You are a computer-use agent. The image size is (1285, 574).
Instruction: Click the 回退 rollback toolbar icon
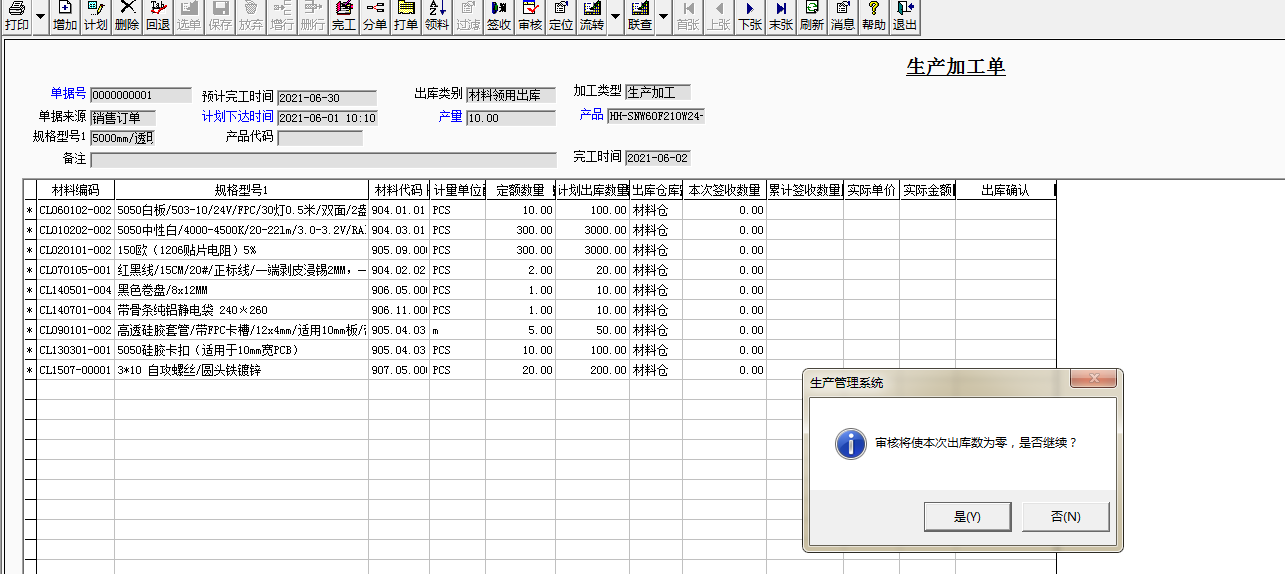pyautogui.click(x=158, y=16)
